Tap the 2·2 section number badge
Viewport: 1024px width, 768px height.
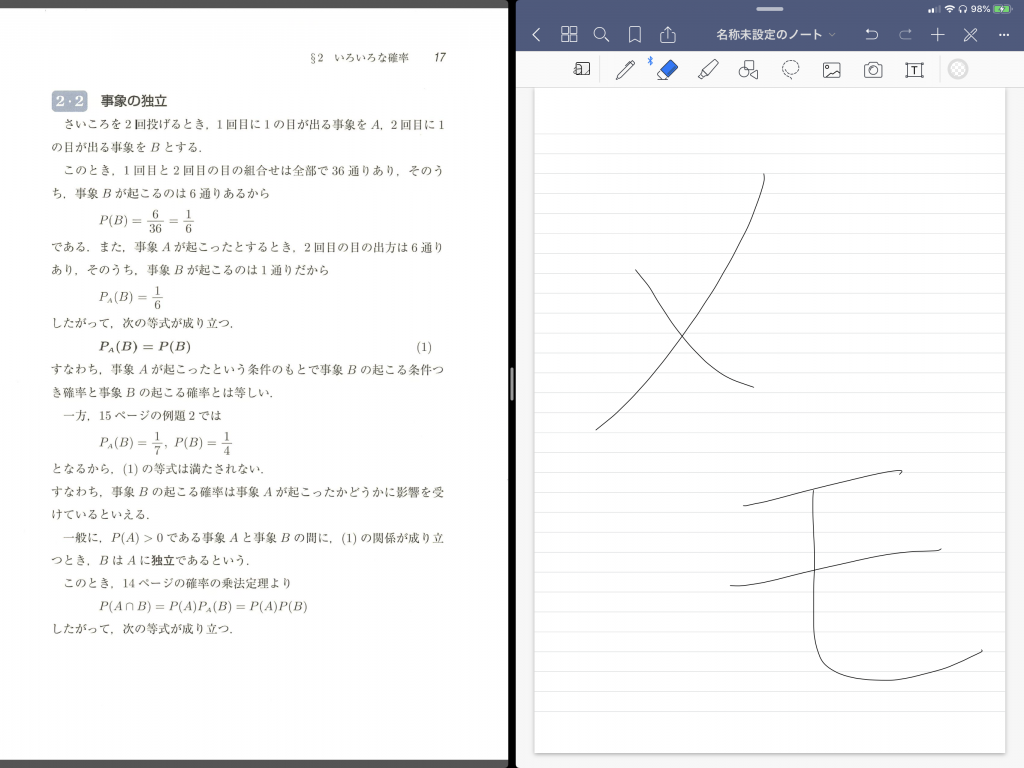coord(69,101)
